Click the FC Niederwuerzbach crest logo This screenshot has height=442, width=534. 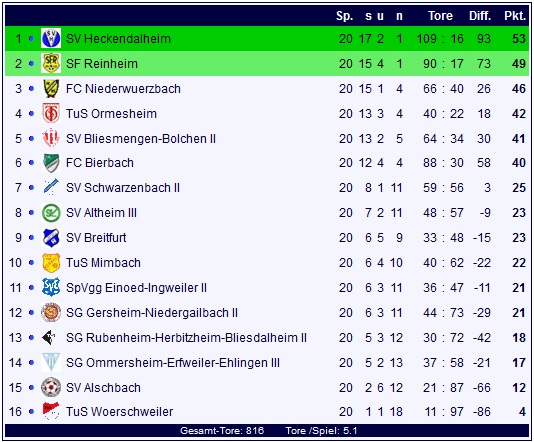(x=51, y=89)
